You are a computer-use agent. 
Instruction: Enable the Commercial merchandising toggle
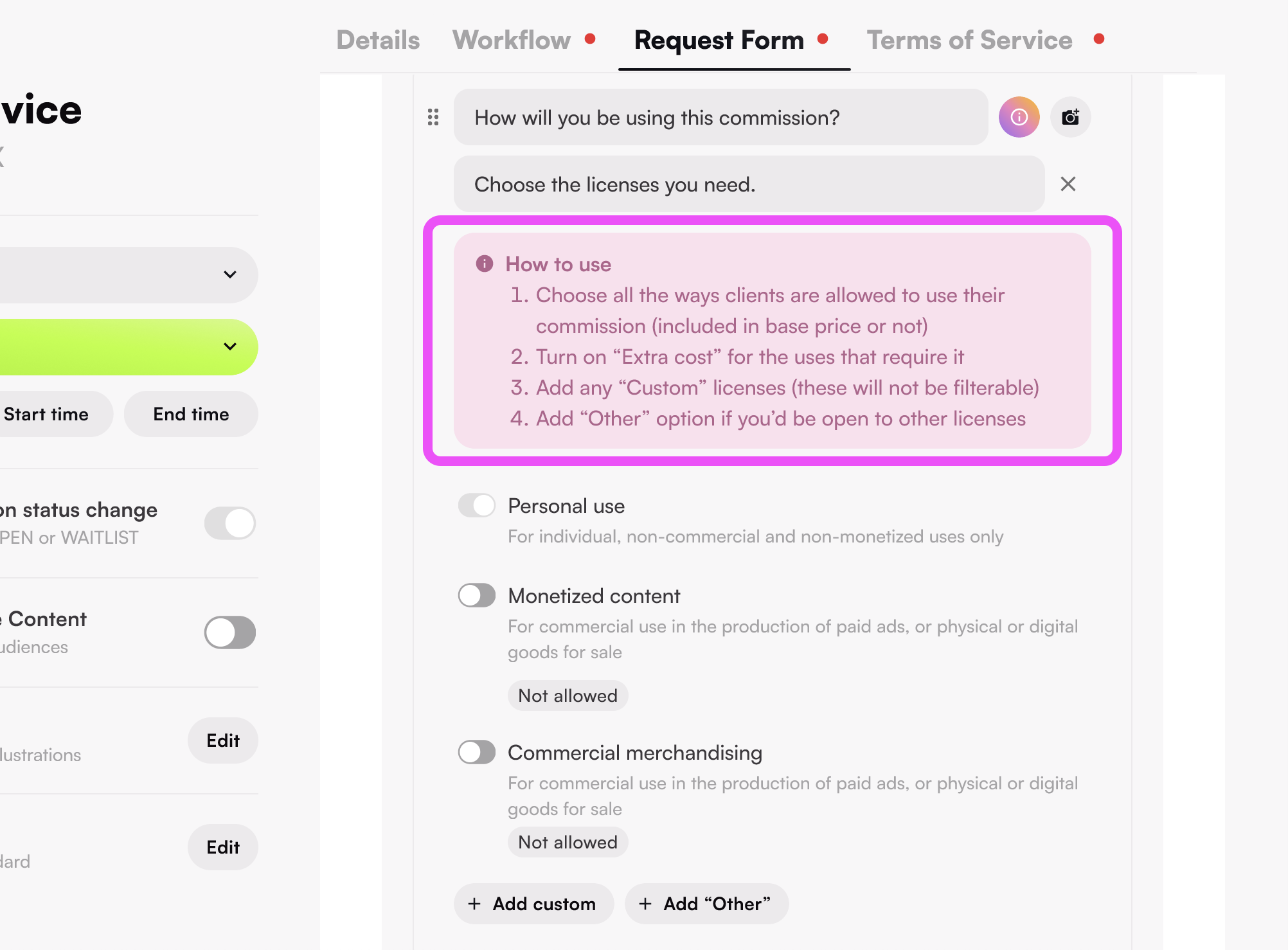pyautogui.click(x=477, y=752)
